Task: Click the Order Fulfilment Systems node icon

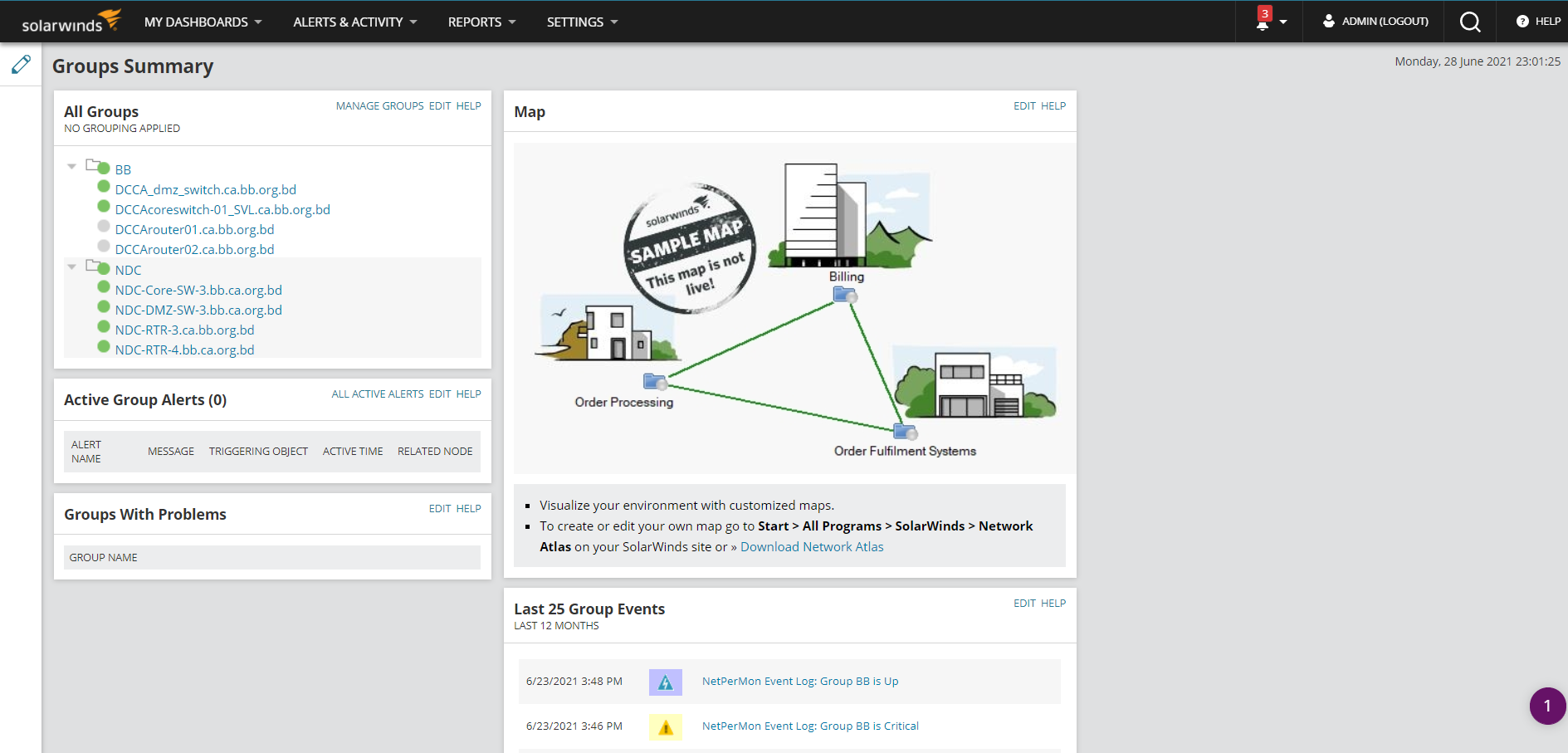Action: (905, 432)
